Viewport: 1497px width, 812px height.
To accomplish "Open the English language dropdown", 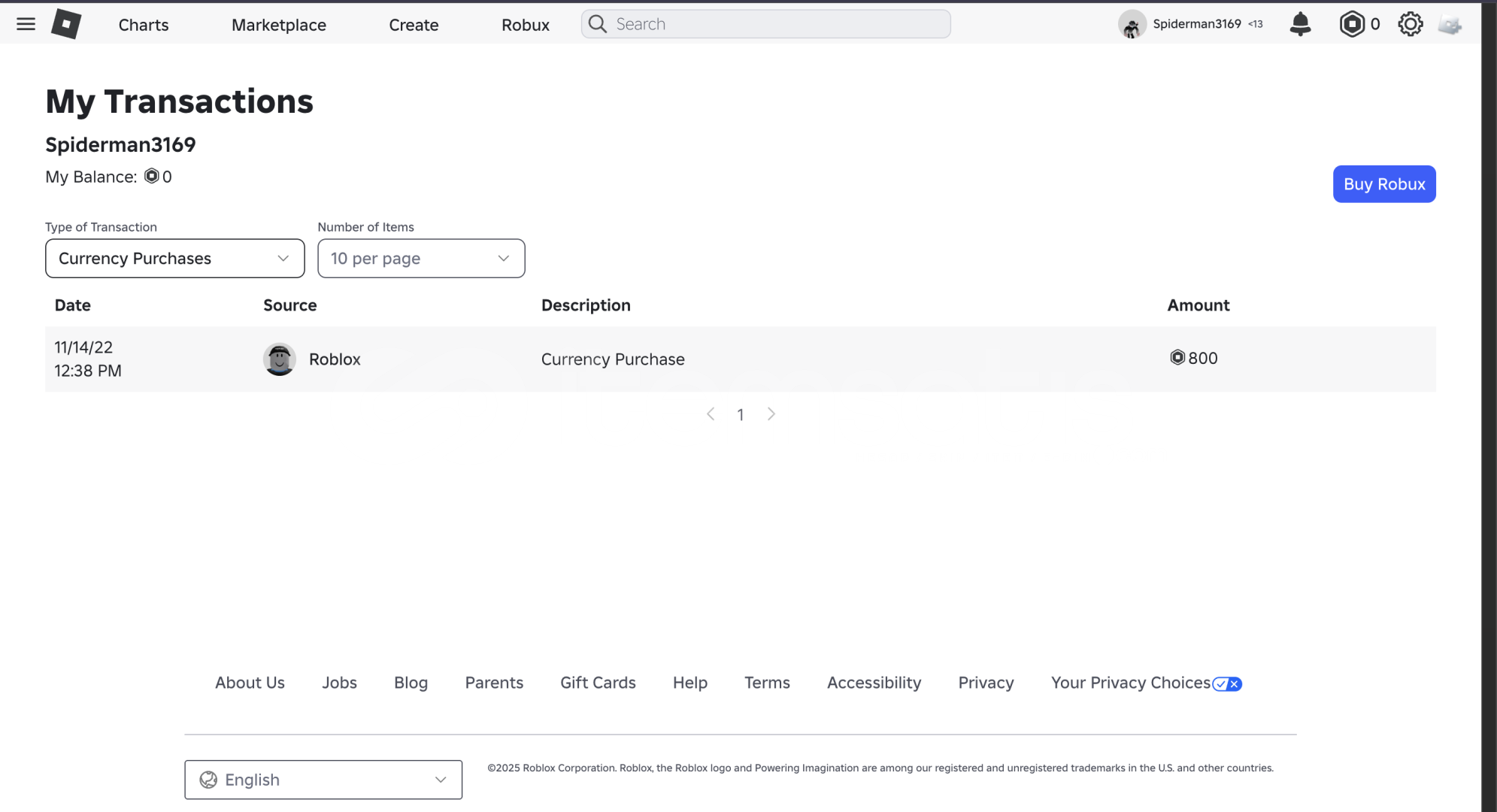I will tap(323, 780).
